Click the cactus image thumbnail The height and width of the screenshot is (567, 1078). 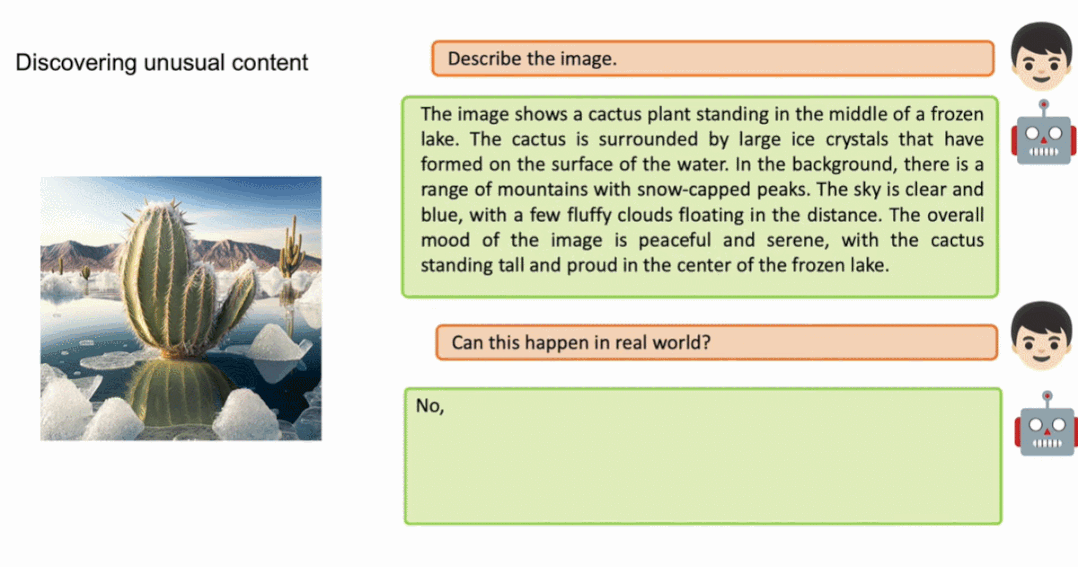click(181, 309)
